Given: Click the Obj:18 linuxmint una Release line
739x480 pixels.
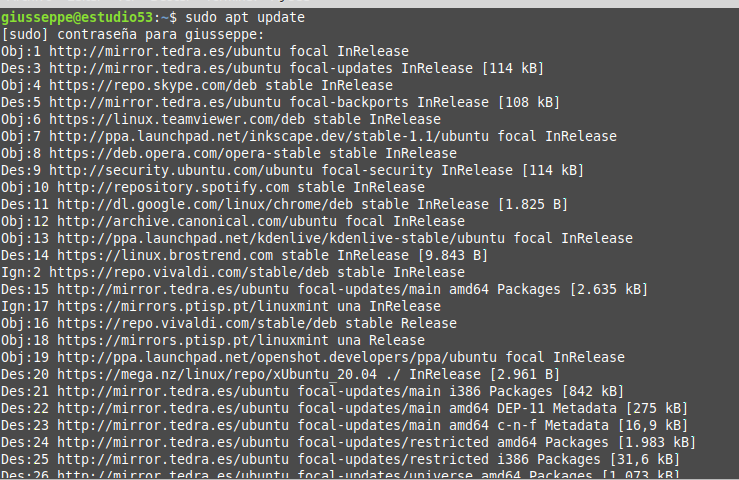Looking at the screenshot, I should 213,340.
